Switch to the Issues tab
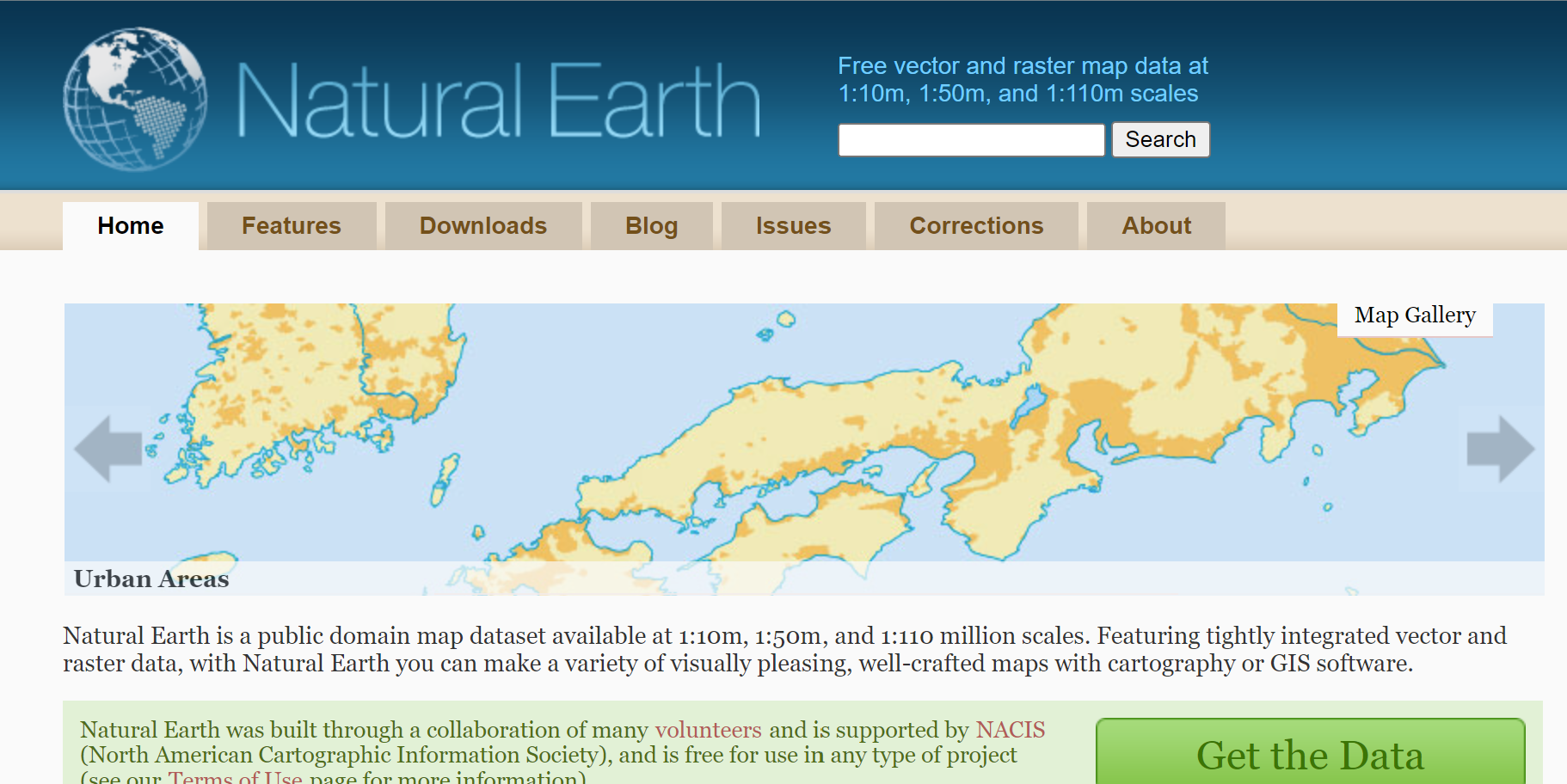The height and width of the screenshot is (784, 1567). (794, 226)
